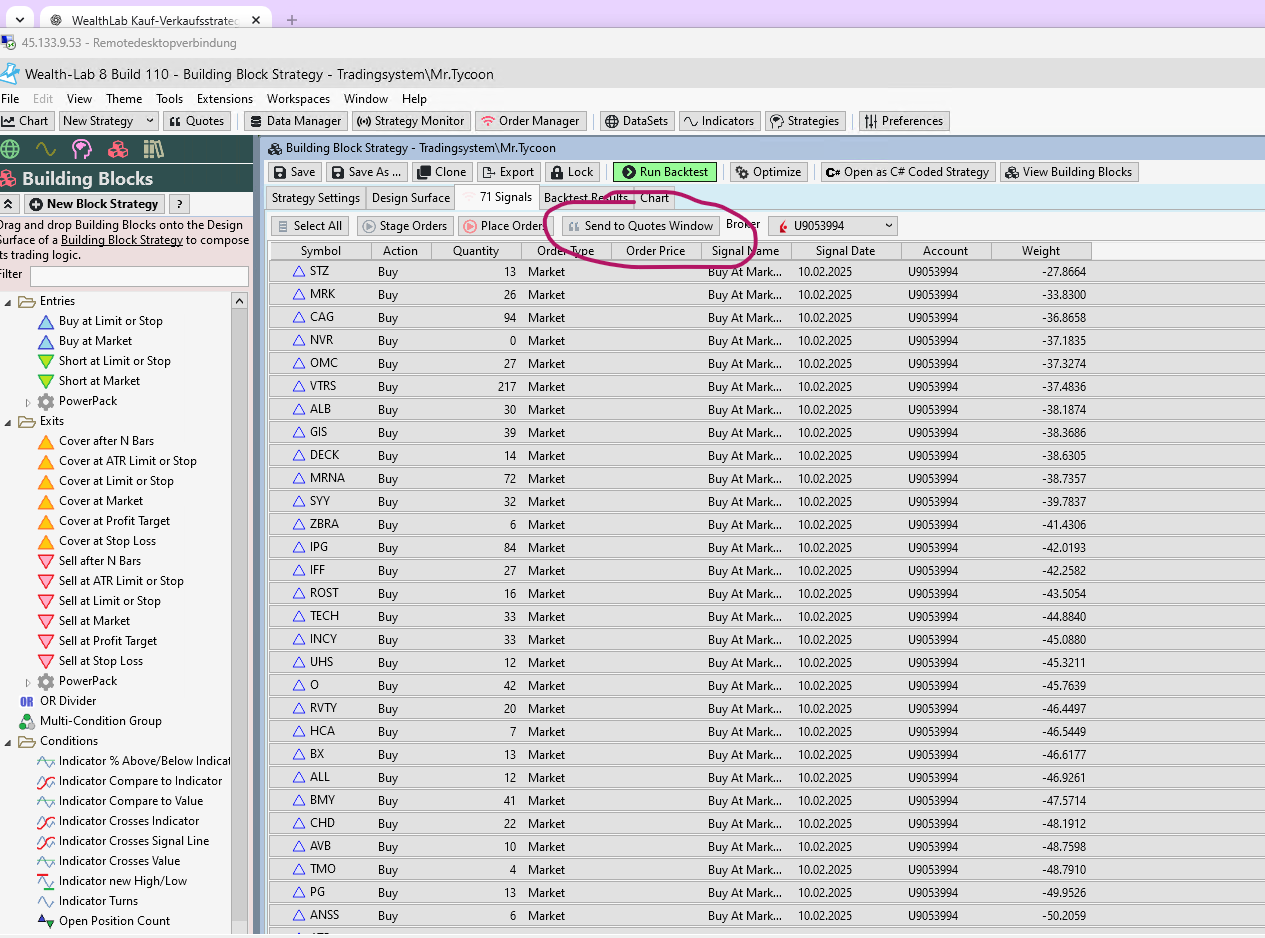Image resolution: width=1265 pixels, height=938 pixels.
Task: Click the Building Block Strategy help link
Action: coord(122,240)
